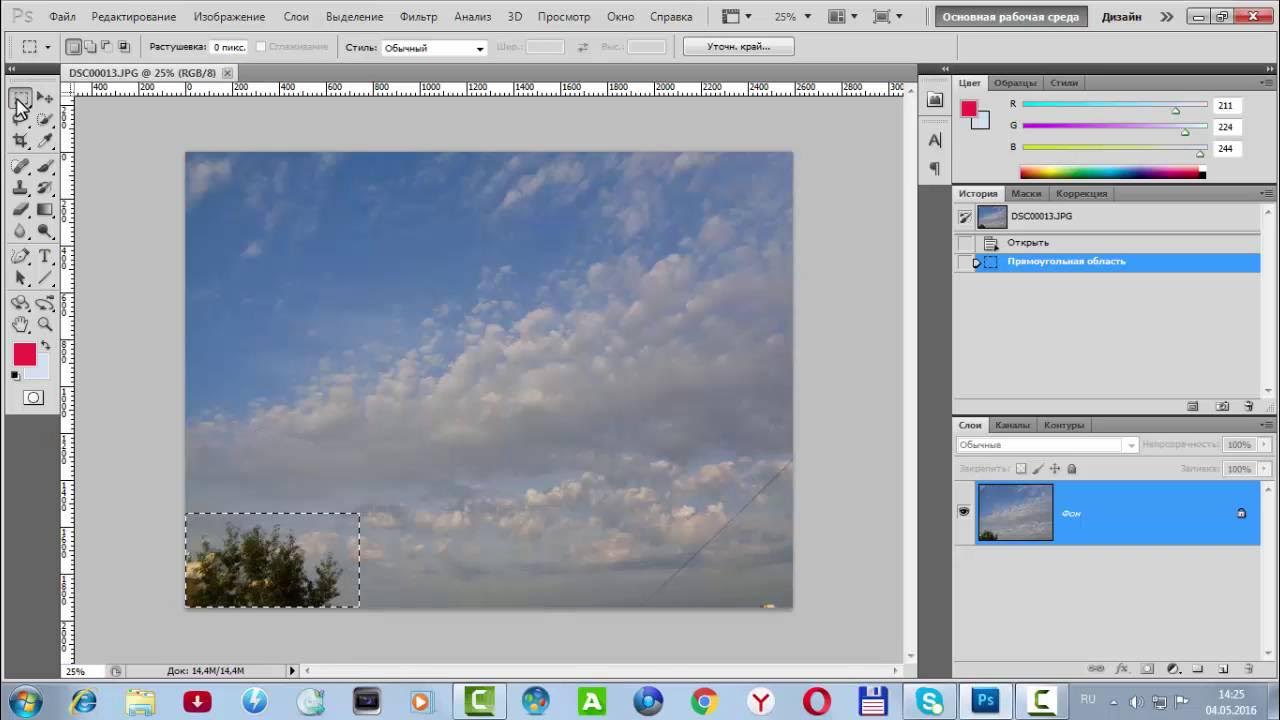Open the Paragraph panel icon

coord(935,168)
